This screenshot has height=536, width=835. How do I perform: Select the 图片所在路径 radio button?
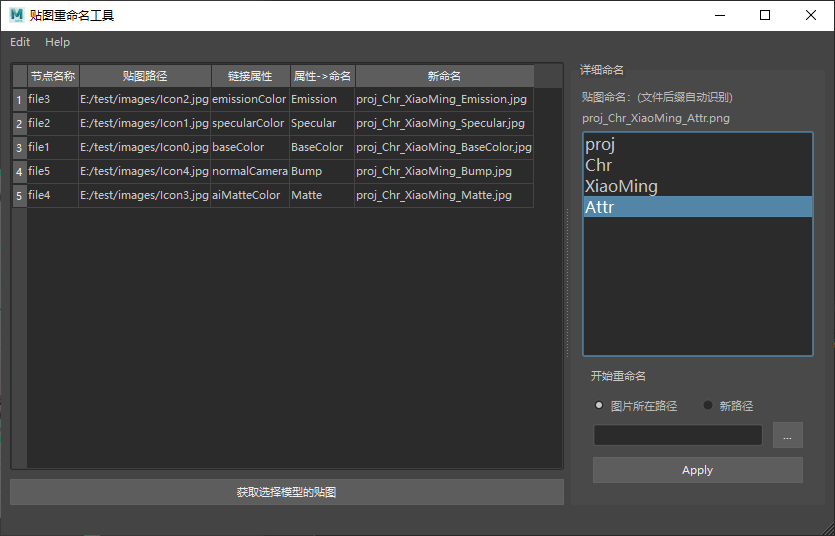599,406
